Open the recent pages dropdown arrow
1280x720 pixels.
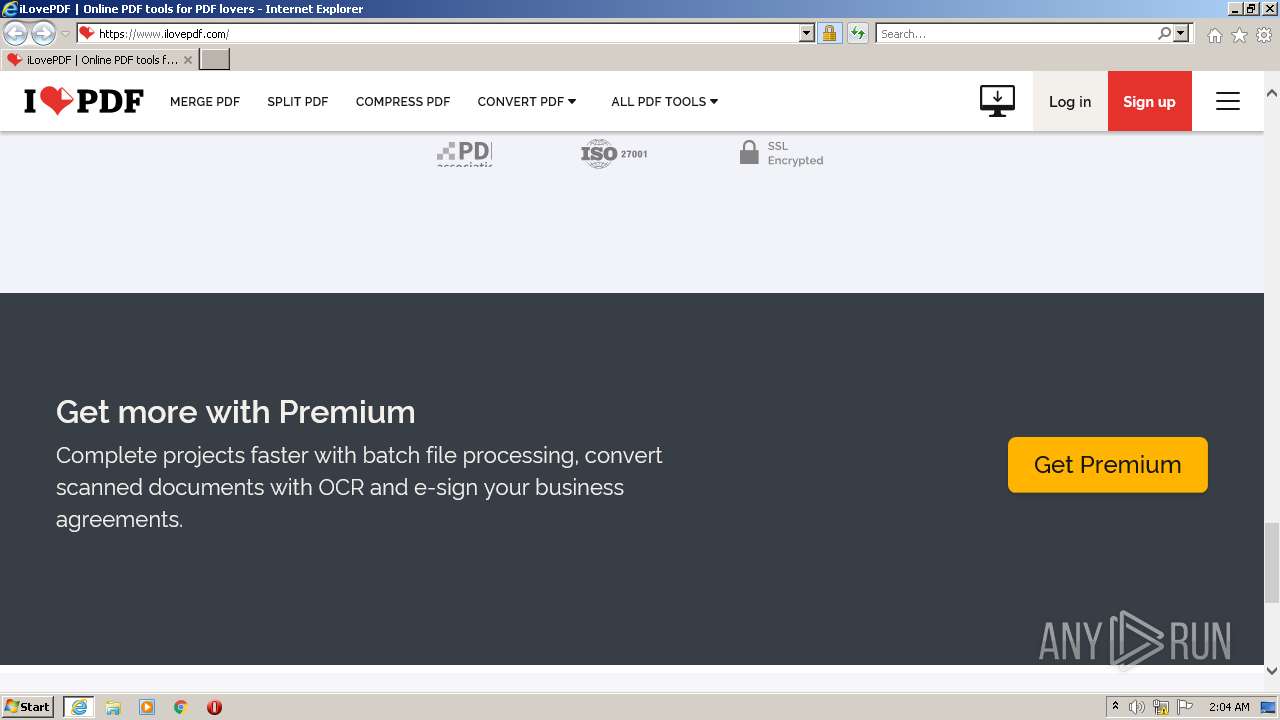point(65,34)
